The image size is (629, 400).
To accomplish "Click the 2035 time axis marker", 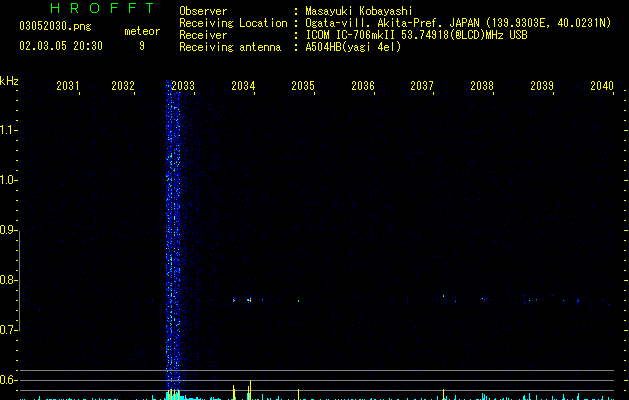I will point(303,86).
